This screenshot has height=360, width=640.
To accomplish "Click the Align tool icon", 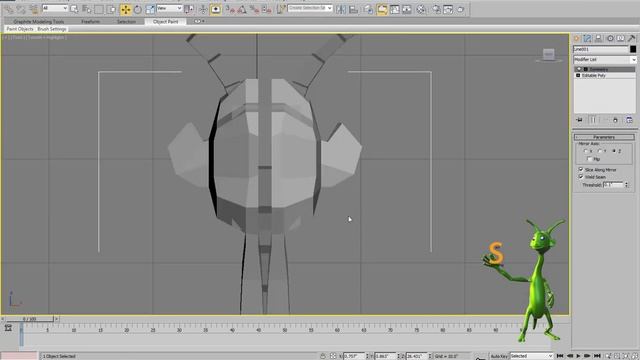I will point(353,9).
